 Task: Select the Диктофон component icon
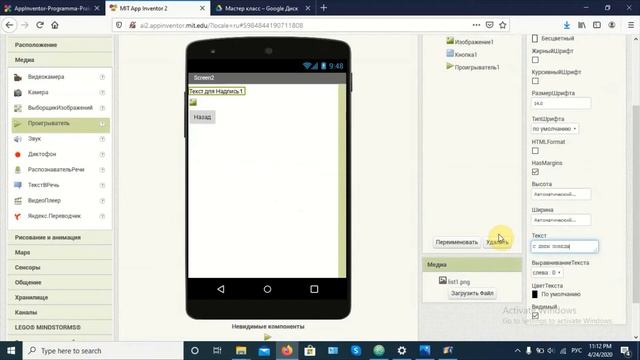click(x=18, y=154)
